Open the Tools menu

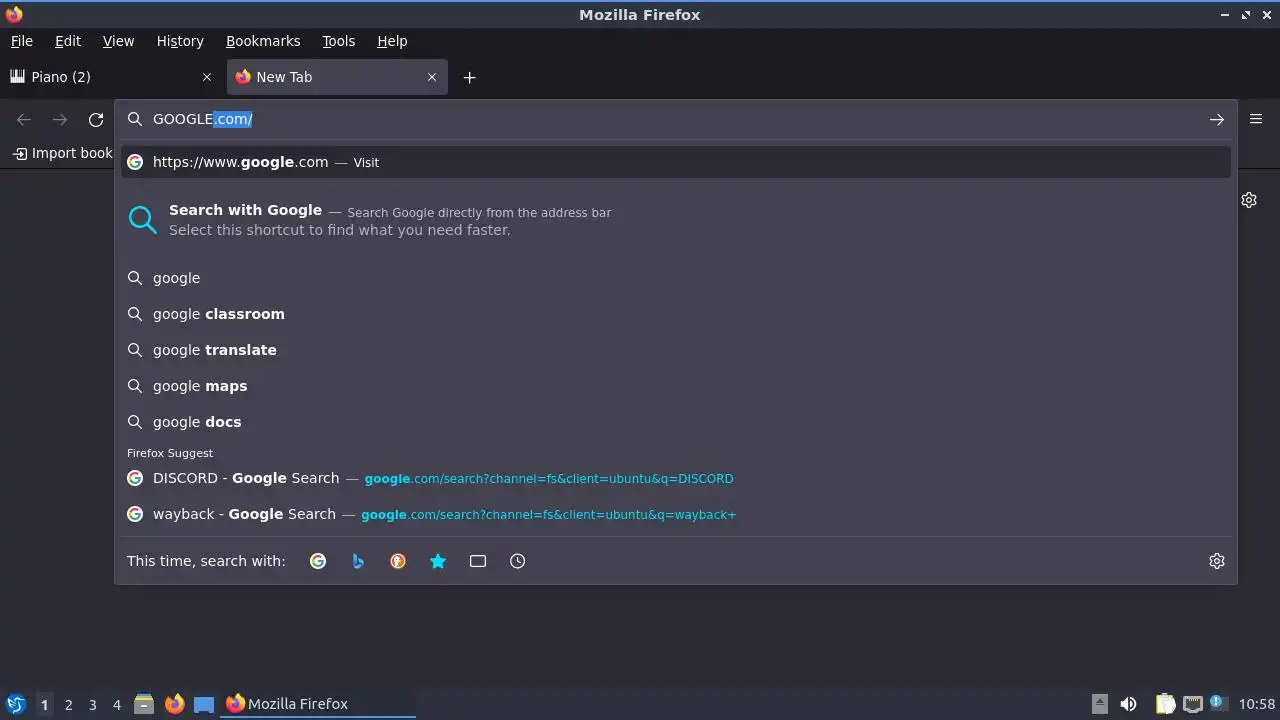click(x=338, y=41)
